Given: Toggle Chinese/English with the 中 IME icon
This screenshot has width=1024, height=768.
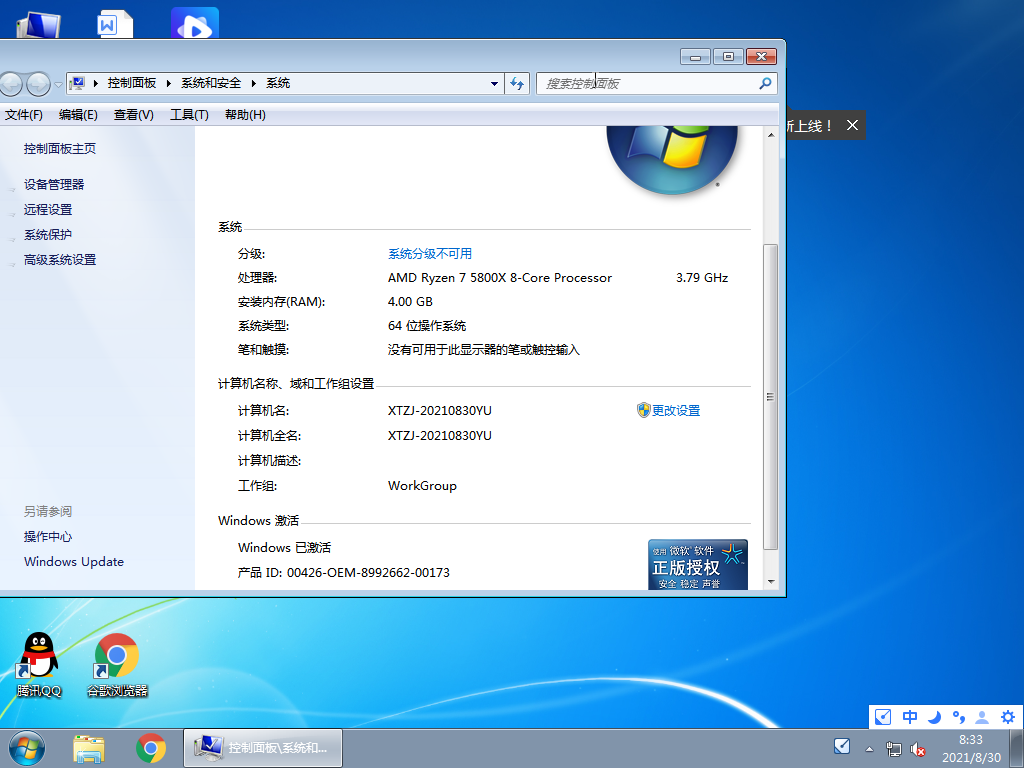Looking at the screenshot, I should (x=909, y=717).
